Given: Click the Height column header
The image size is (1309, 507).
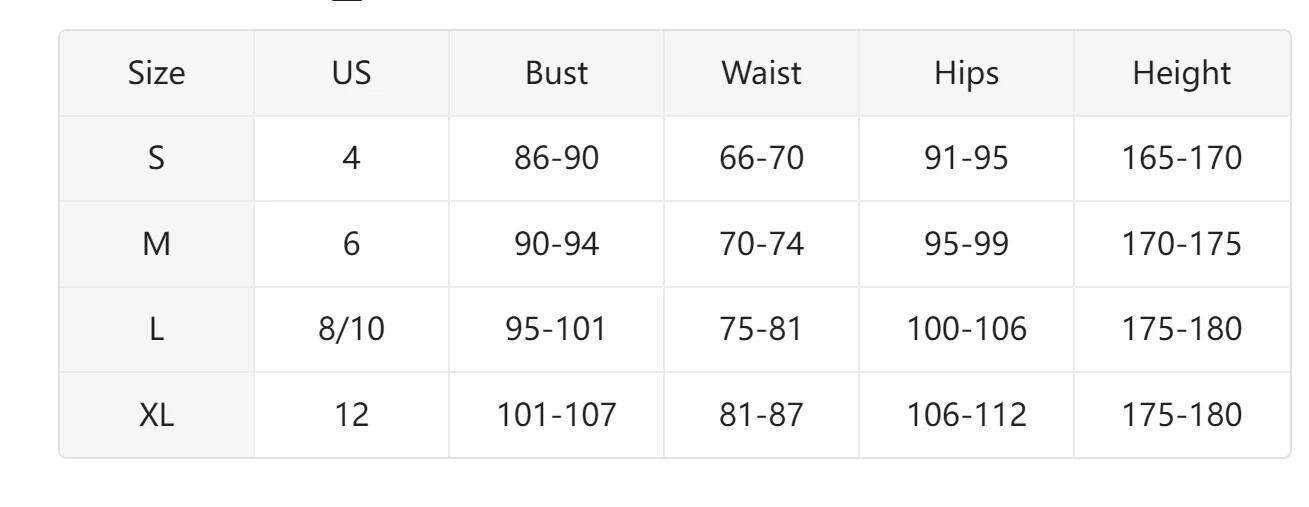Looking at the screenshot, I should point(1181,73).
